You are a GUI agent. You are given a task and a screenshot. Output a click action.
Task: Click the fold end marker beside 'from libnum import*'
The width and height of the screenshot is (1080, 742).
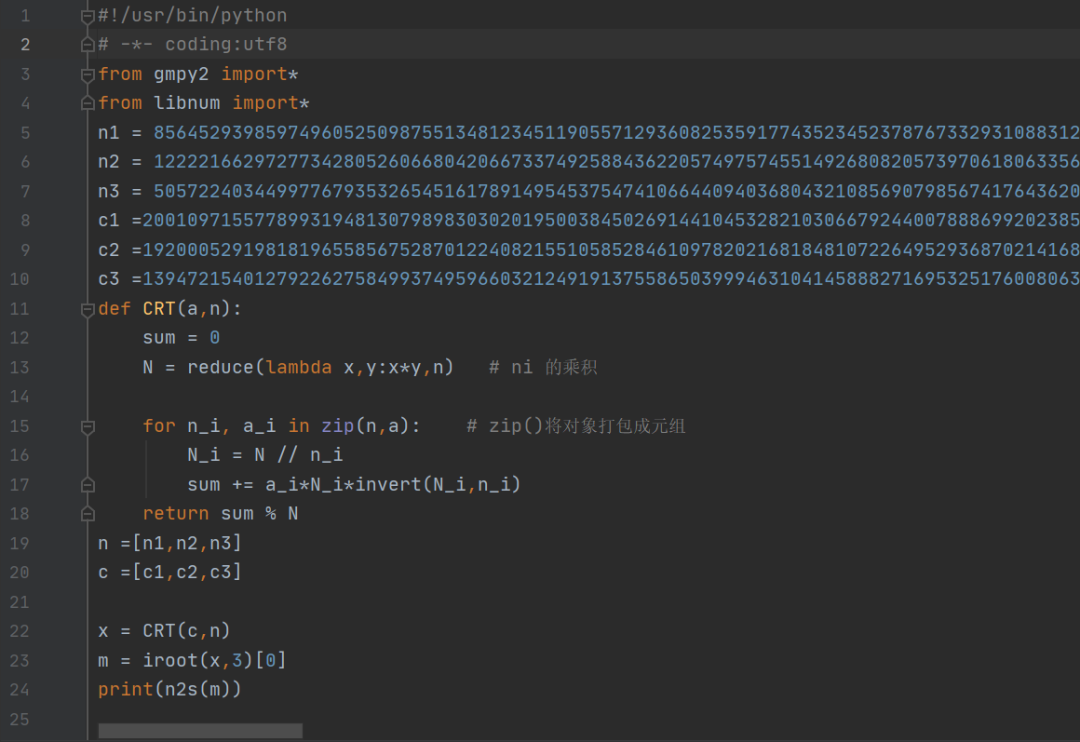coord(88,103)
